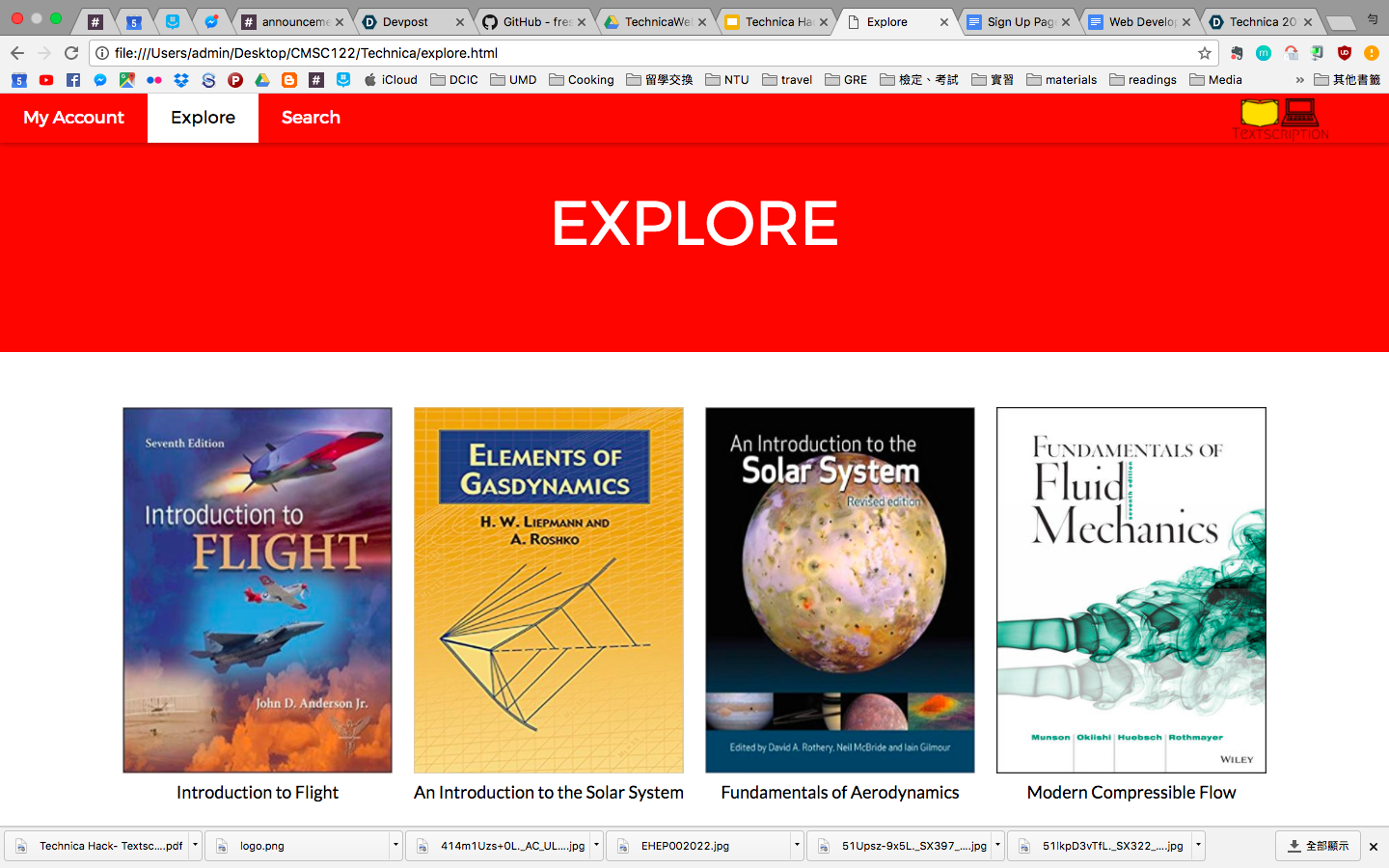Open the Search navigation tab

pos(311,118)
